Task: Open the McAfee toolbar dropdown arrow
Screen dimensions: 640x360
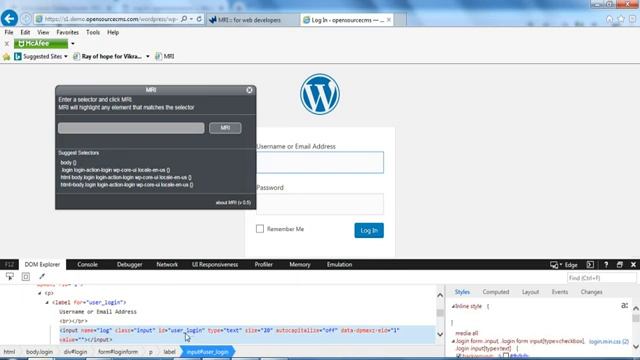Action: (x=73, y=44)
